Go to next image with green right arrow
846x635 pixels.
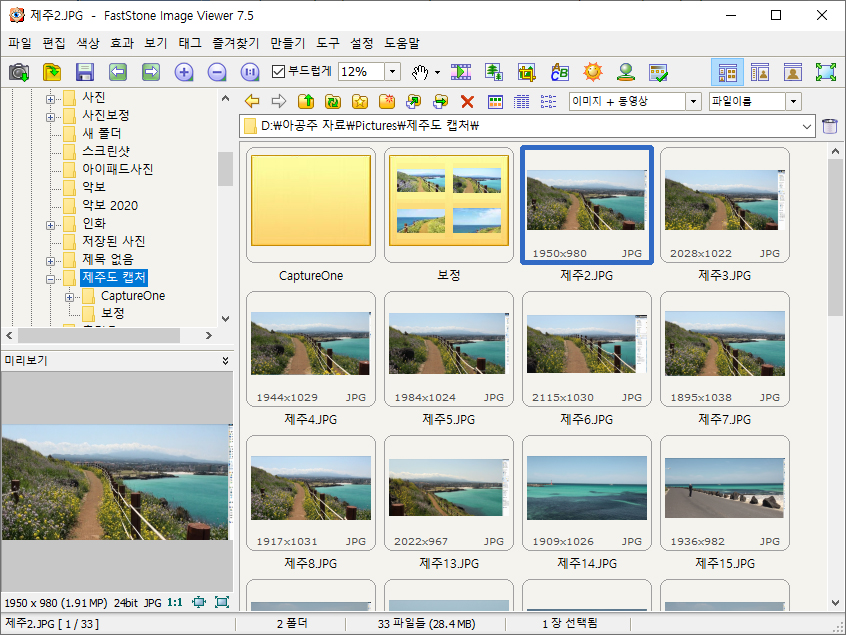[x=151, y=72]
